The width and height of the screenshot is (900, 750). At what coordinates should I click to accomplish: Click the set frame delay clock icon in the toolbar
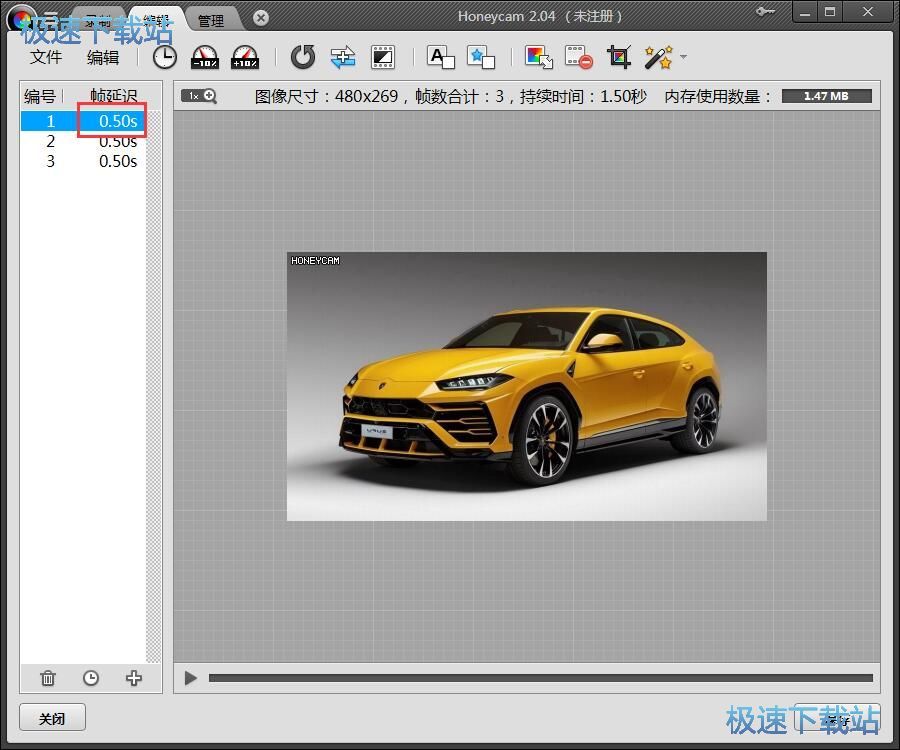(x=165, y=57)
